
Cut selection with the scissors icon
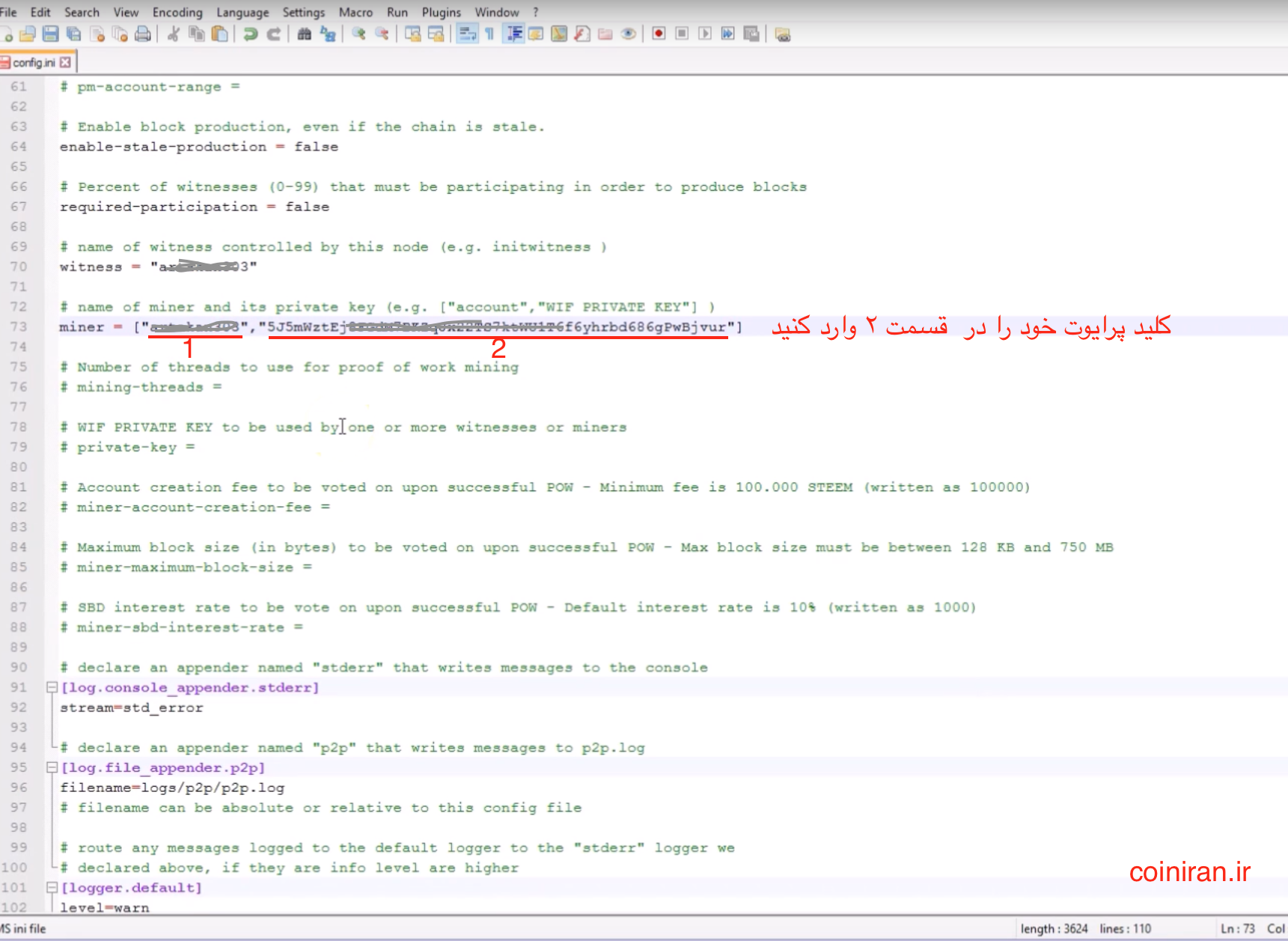click(x=174, y=34)
